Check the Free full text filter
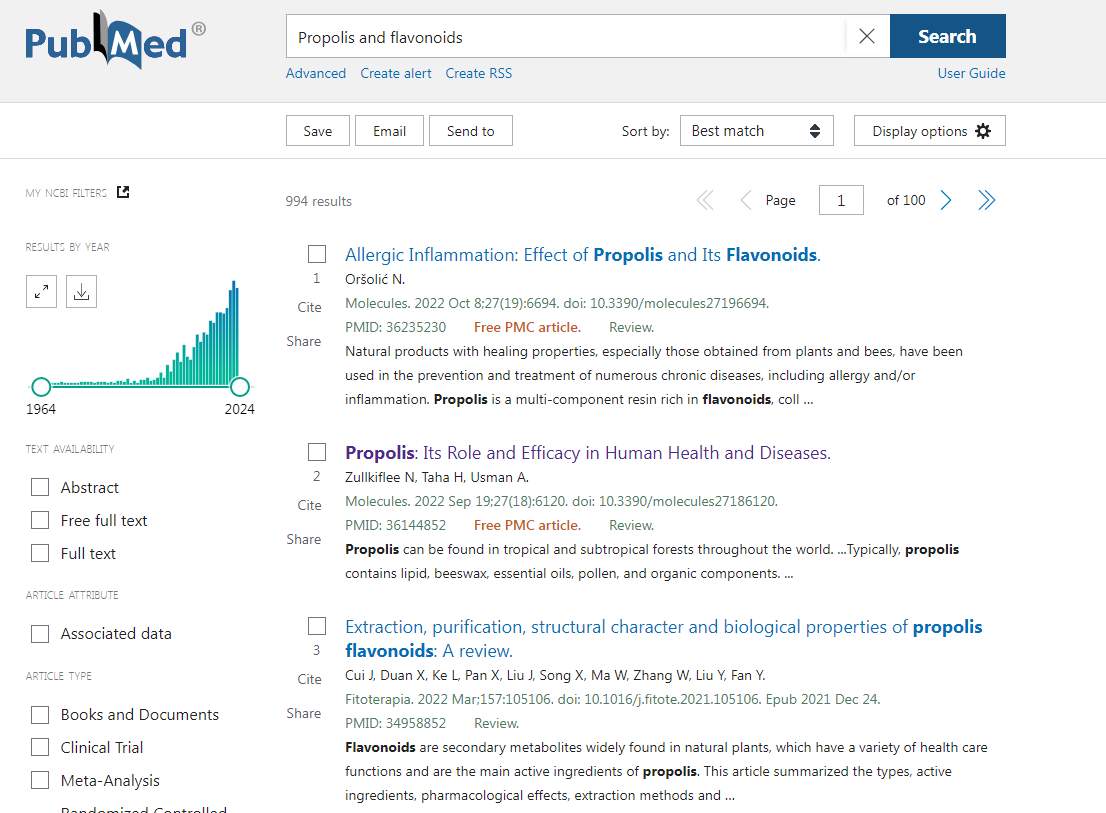 tap(40, 520)
